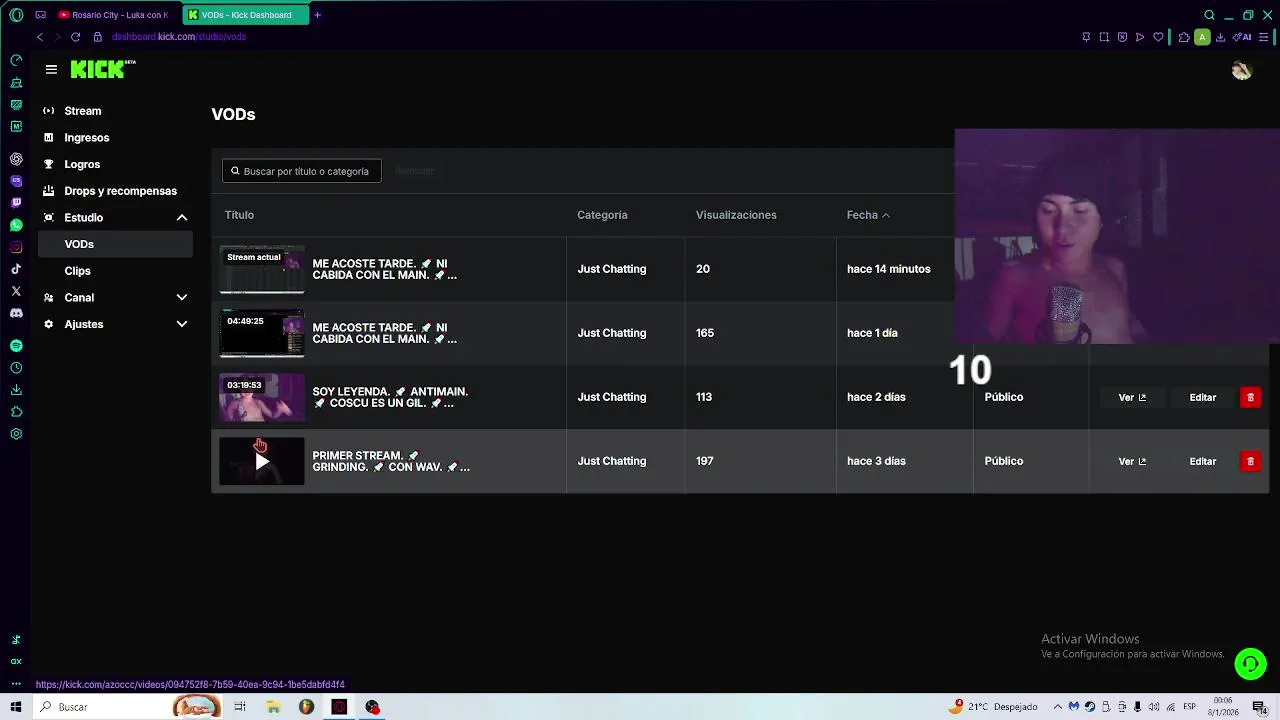Screen dimensions: 1280x720
Task: Click the address bar URL
Action: (x=179, y=37)
